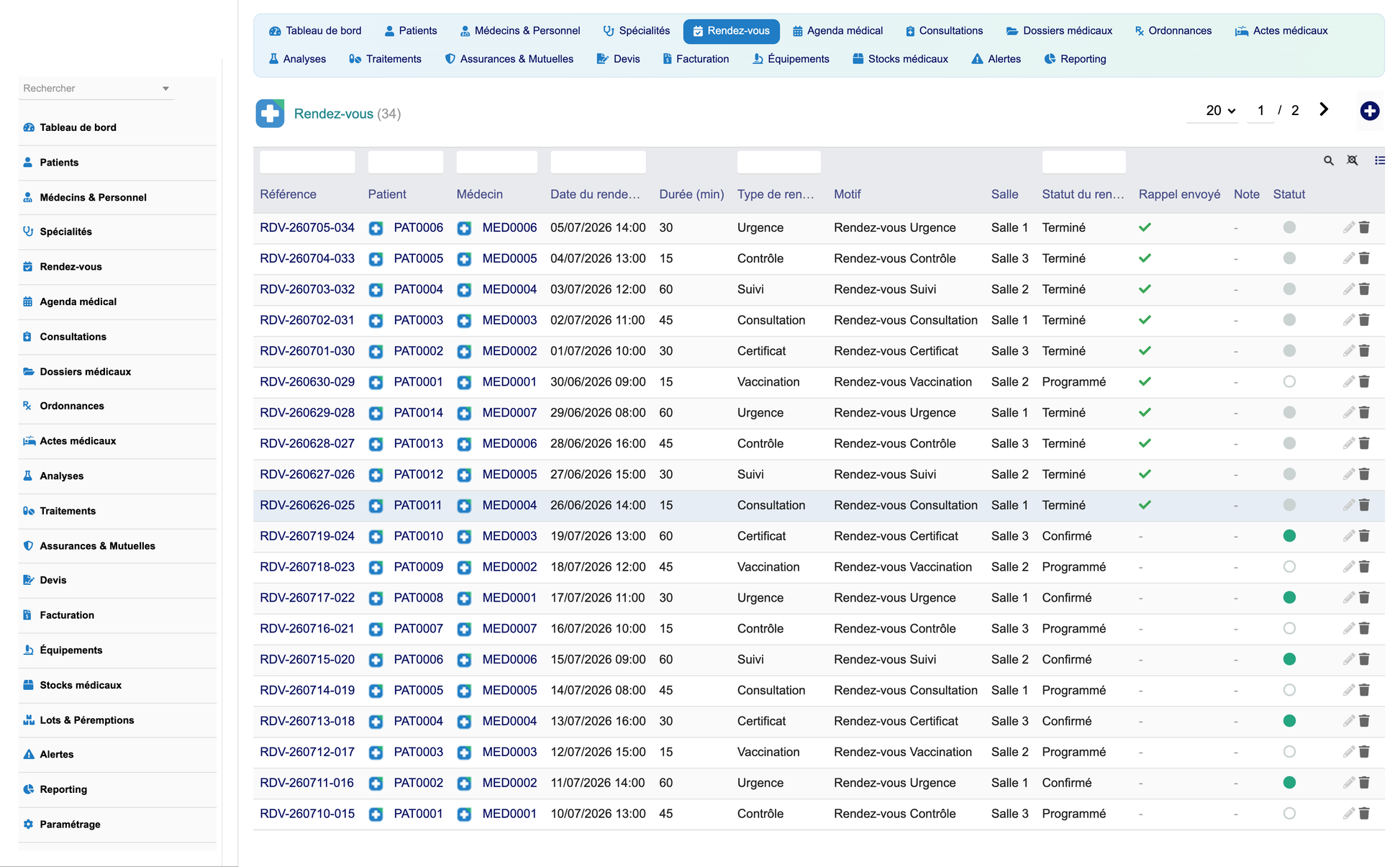Open Stocks médicaux top tab
This screenshot has height=867, width=1400.
point(900,59)
